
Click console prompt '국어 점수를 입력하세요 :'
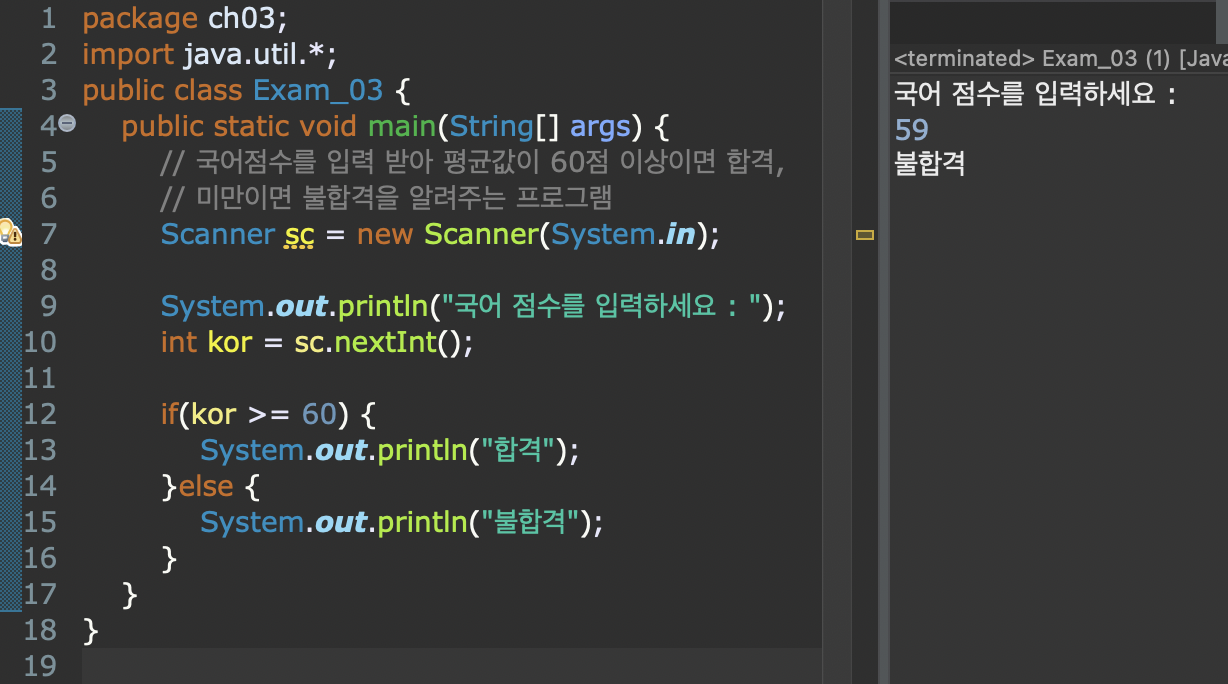click(x=1035, y=94)
